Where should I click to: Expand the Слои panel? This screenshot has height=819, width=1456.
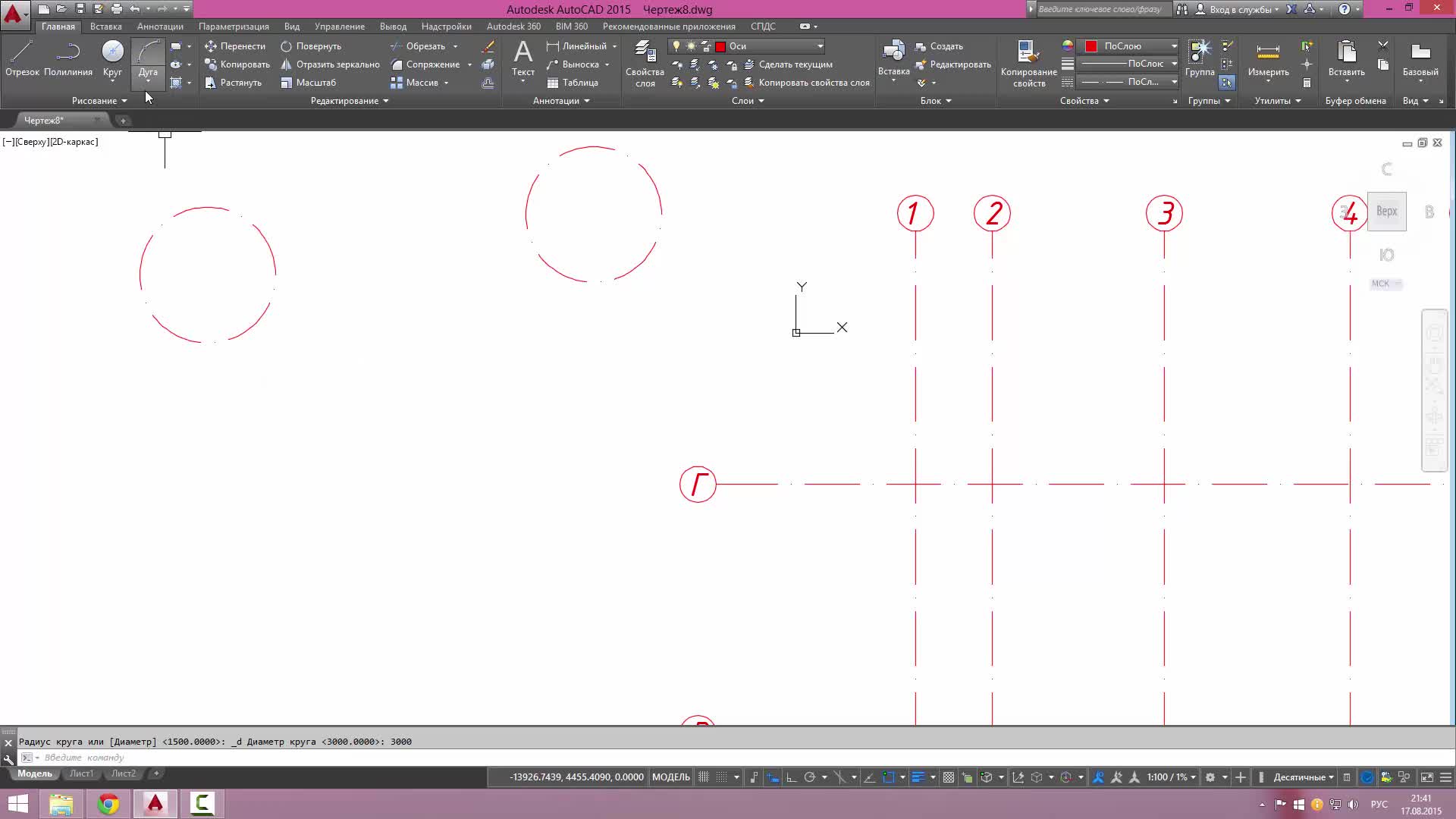pyautogui.click(x=748, y=101)
